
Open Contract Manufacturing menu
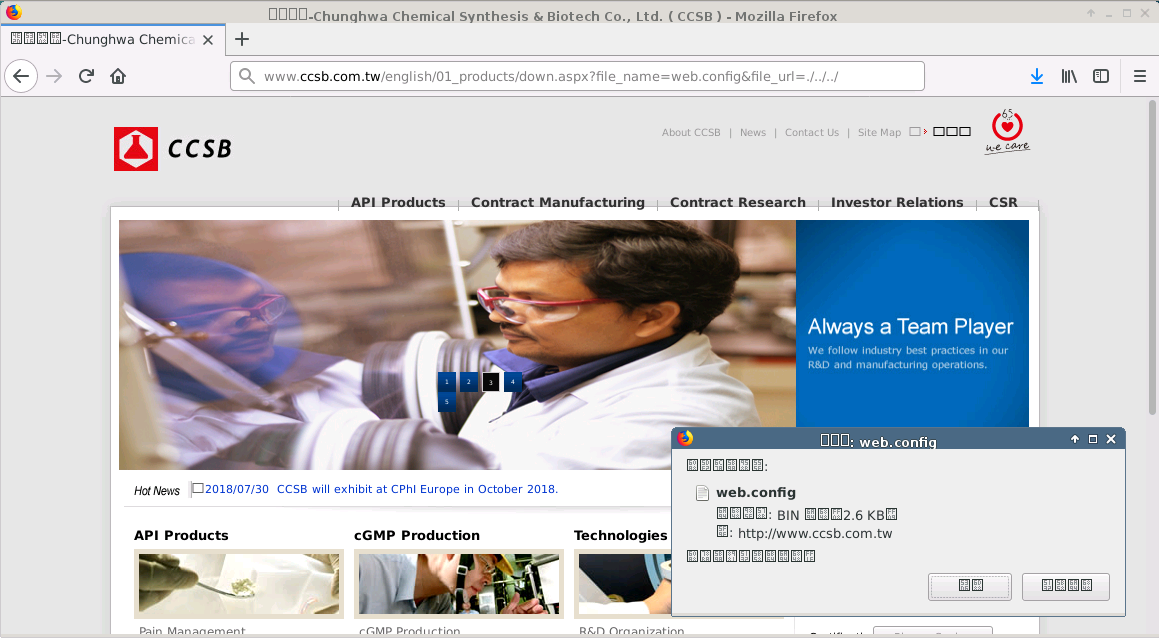tap(557, 203)
